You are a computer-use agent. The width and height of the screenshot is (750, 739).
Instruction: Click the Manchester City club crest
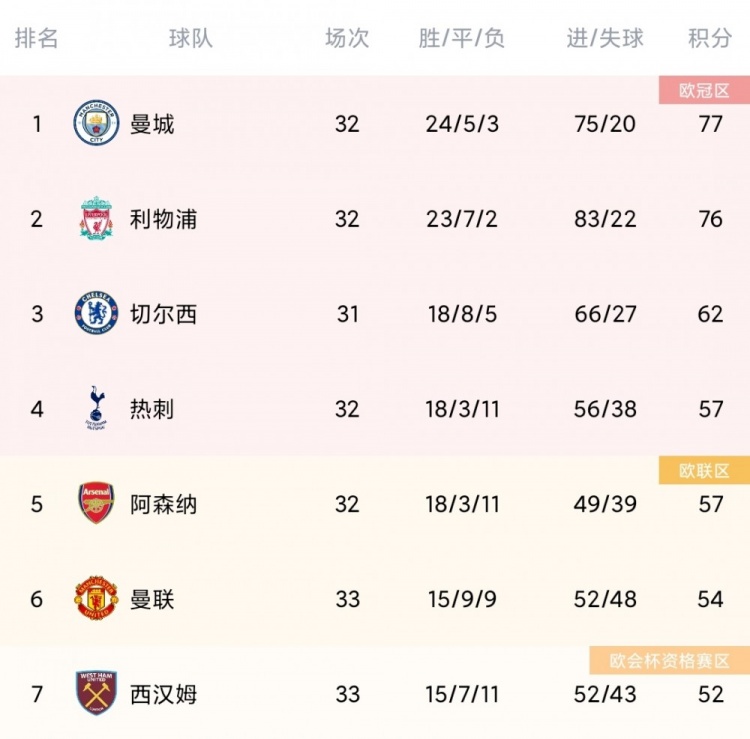(96, 124)
